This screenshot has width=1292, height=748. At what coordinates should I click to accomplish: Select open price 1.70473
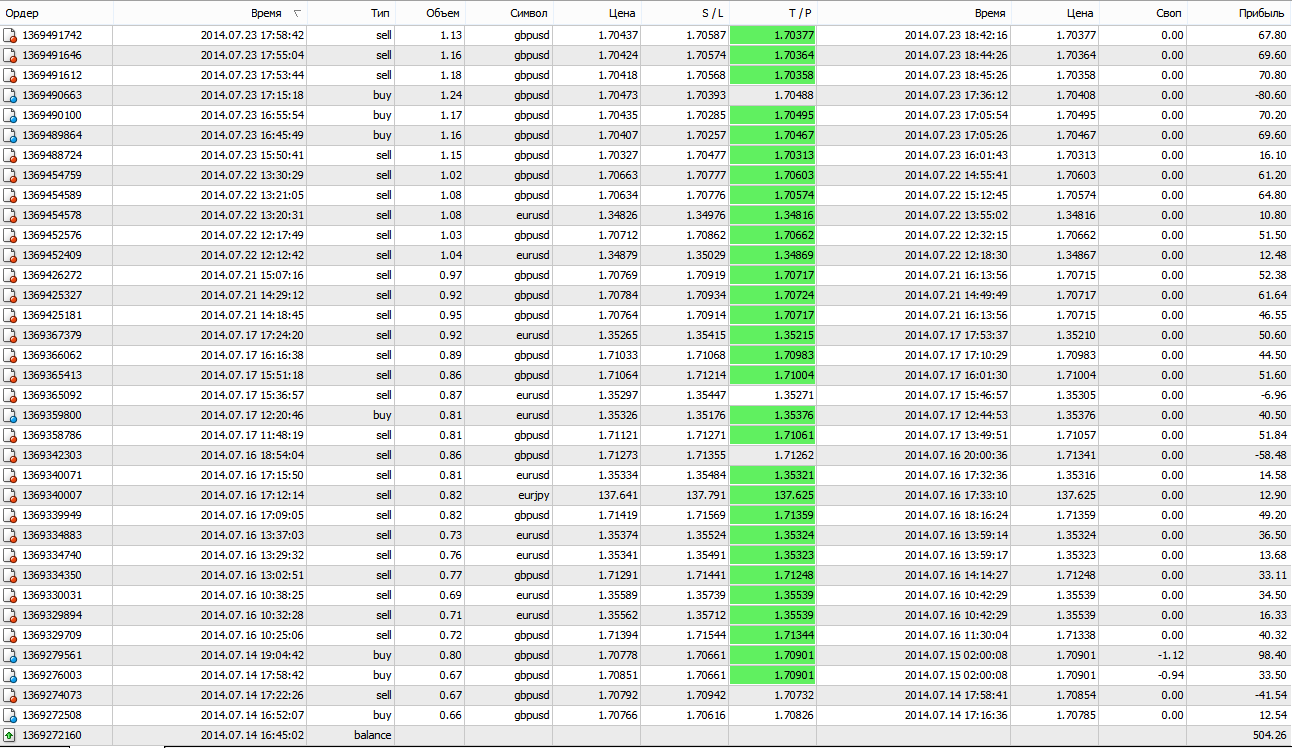(x=618, y=95)
